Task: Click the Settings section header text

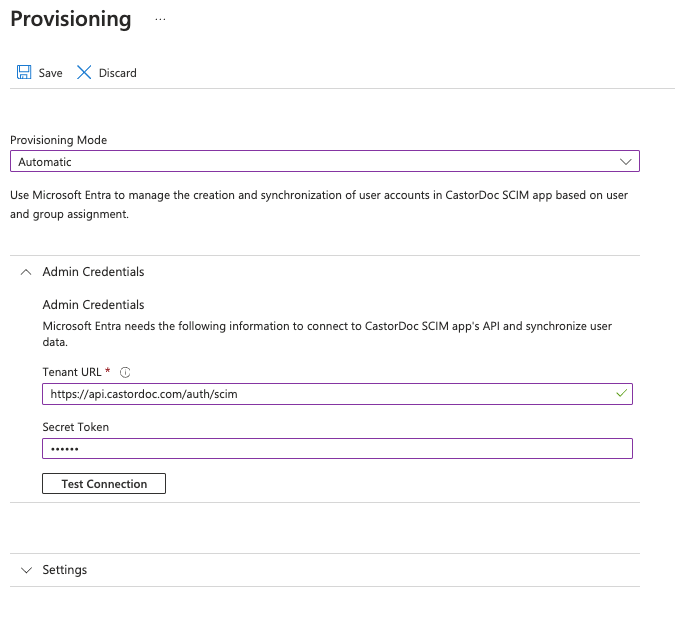Action: point(64,570)
